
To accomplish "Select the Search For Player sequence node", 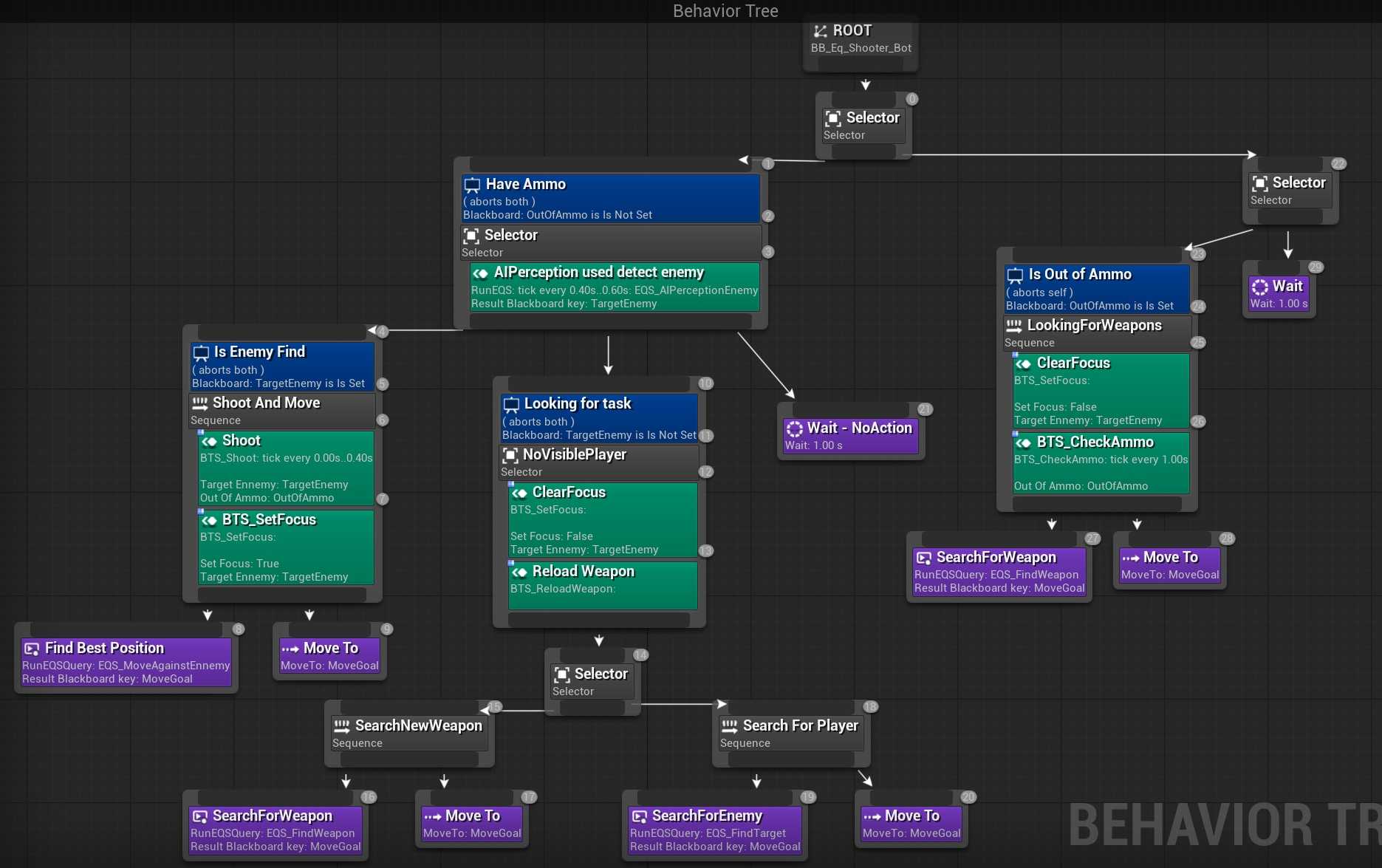I will point(790,733).
